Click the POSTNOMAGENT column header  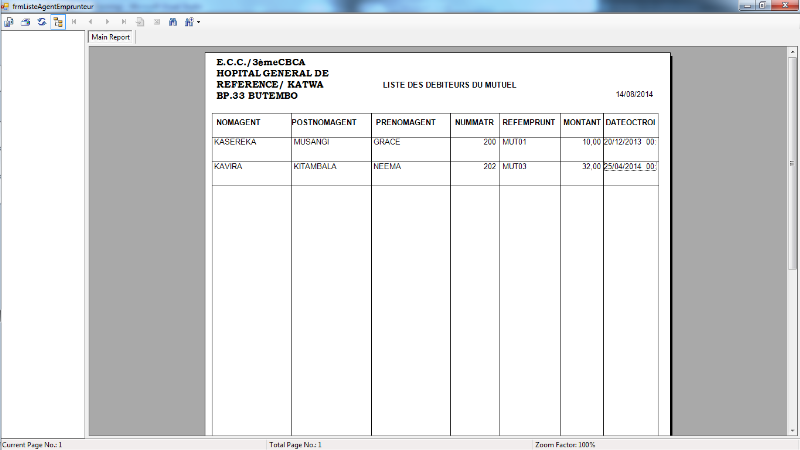324,122
